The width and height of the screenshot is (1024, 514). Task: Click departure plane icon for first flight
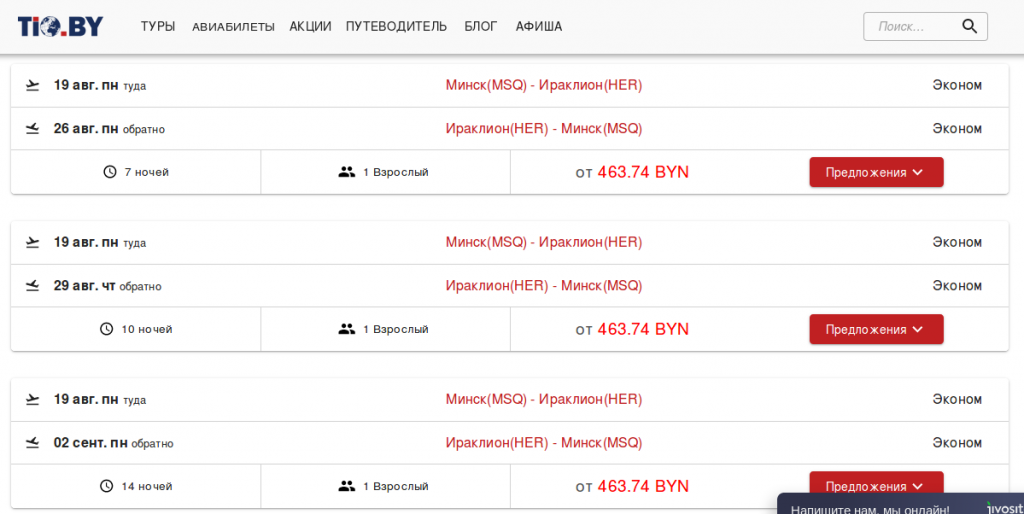33,85
